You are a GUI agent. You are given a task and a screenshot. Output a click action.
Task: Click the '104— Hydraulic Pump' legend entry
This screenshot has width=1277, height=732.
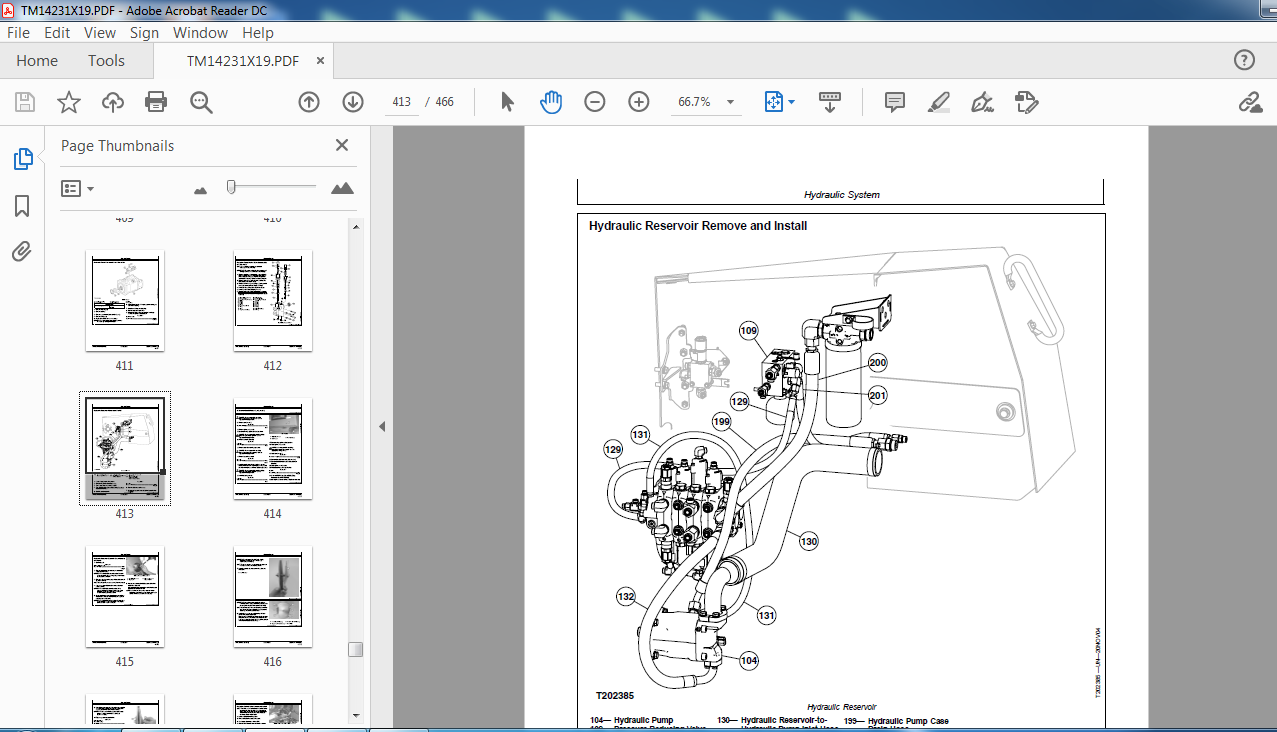[632, 720]
